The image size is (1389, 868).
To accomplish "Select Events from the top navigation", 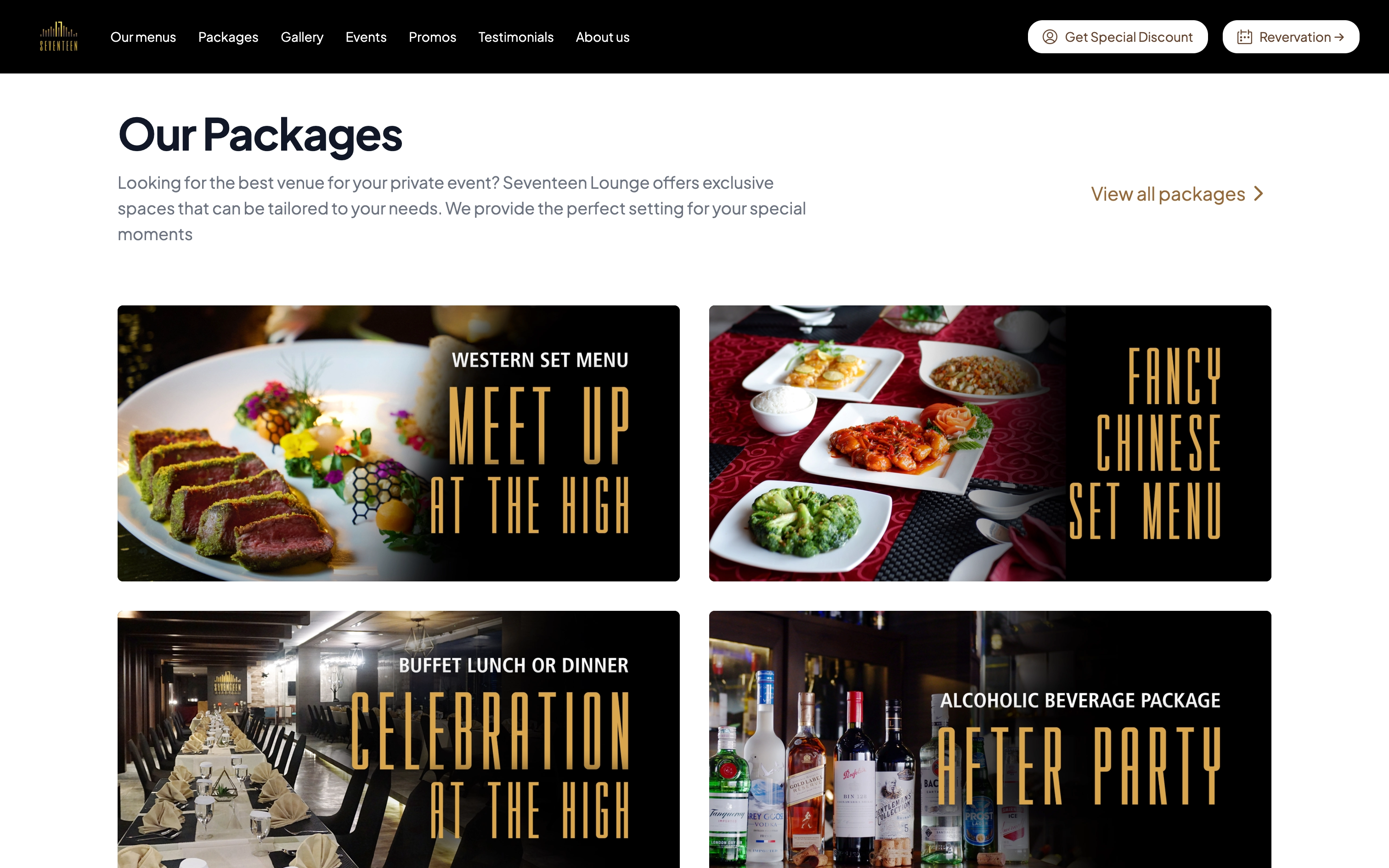I will (x=366, y=37).
